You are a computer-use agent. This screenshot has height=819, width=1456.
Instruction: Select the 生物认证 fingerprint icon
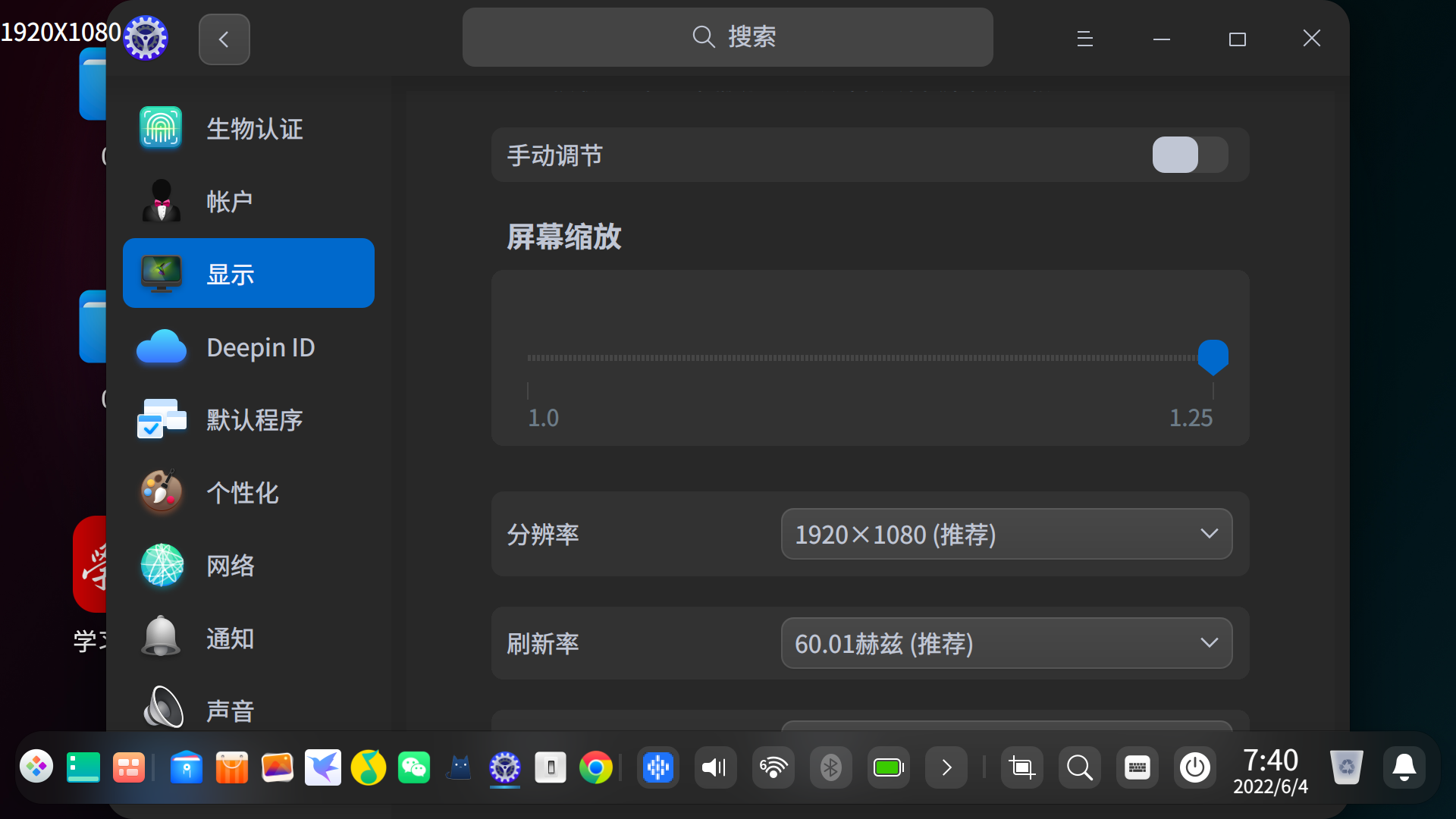[x=161, y=128]
